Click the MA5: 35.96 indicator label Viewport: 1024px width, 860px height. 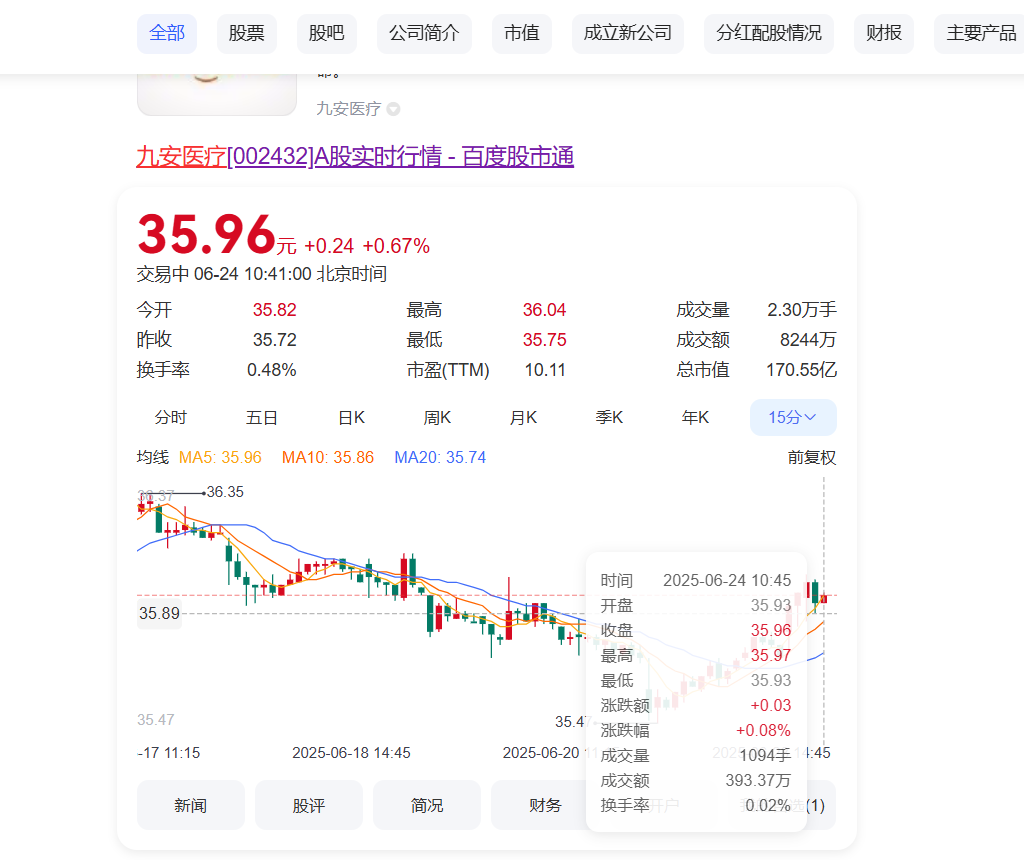pos(220,457)
